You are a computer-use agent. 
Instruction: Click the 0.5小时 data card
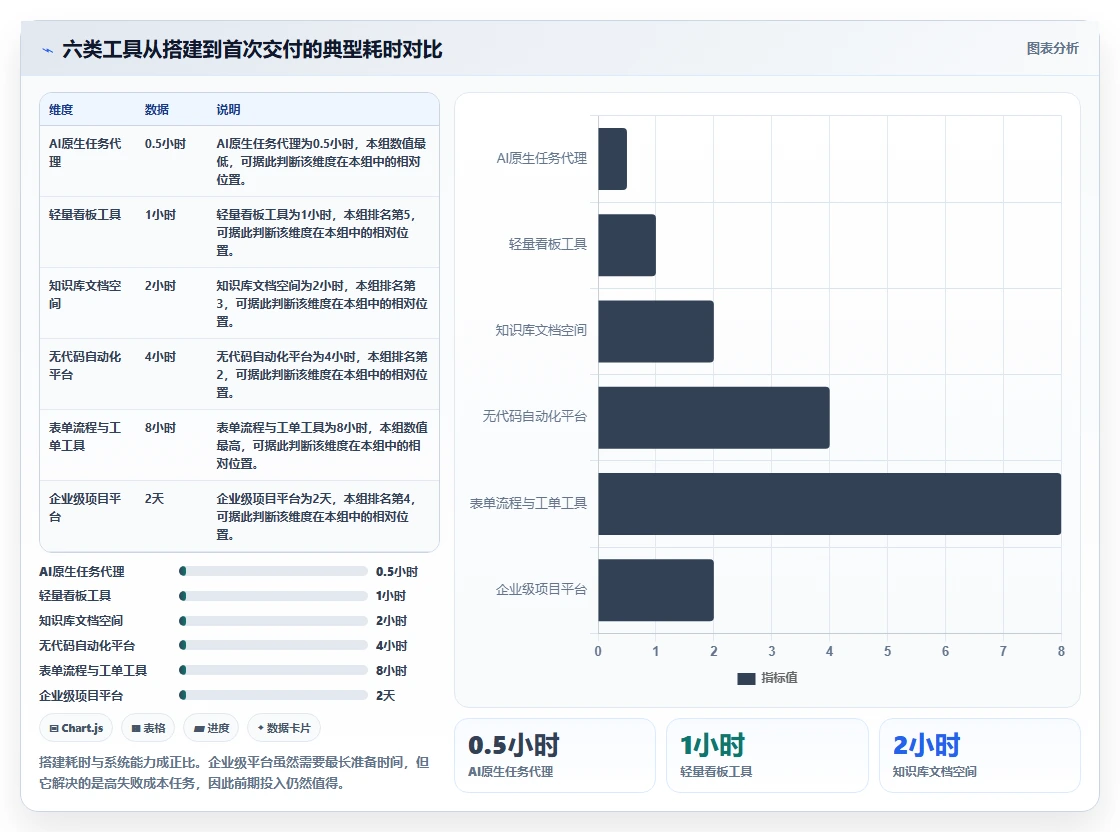(554, 756)
